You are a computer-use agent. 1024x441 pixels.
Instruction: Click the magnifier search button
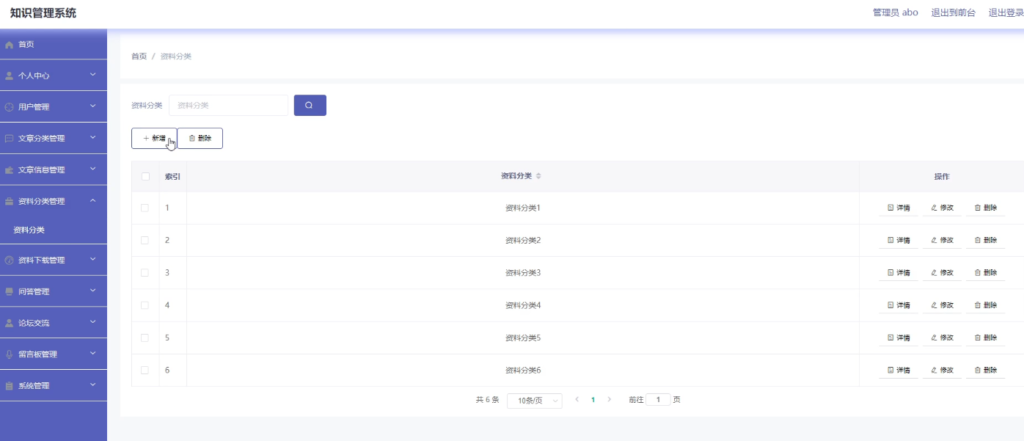click(310, 105)
